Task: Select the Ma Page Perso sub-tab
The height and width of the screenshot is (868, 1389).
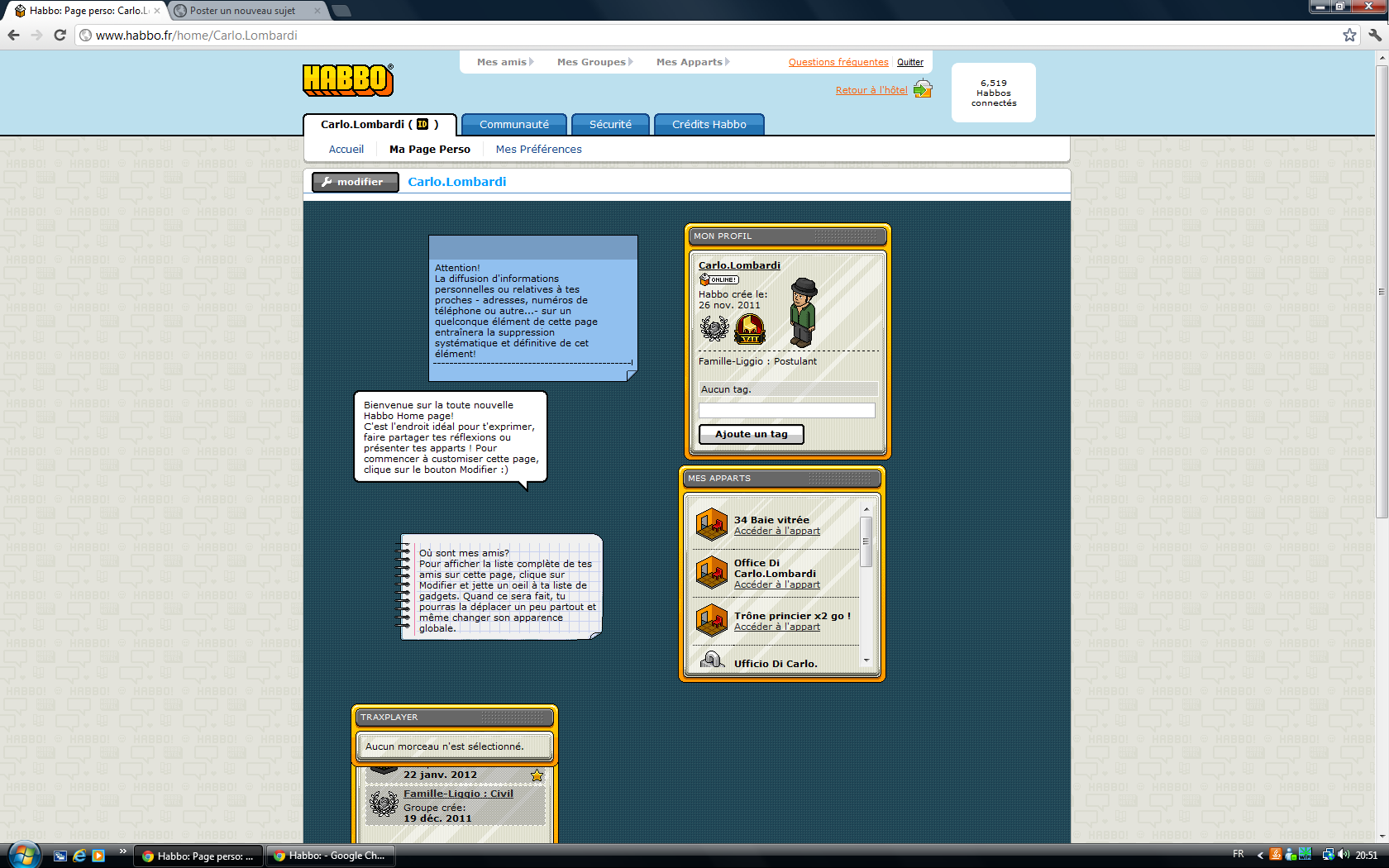Action: (x=430, y=149)
